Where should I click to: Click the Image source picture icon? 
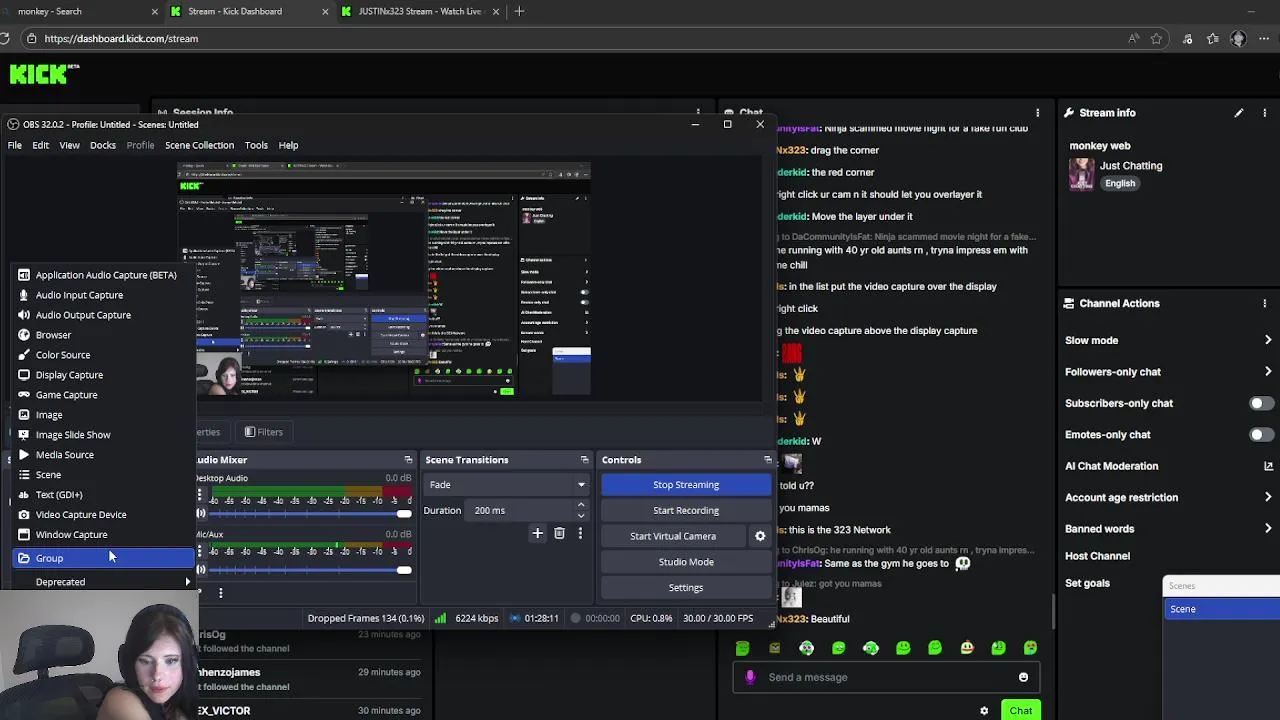(24, 415)
